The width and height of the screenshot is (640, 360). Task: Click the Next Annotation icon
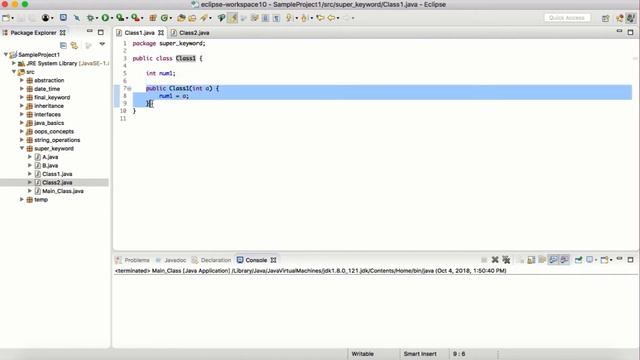289,18
